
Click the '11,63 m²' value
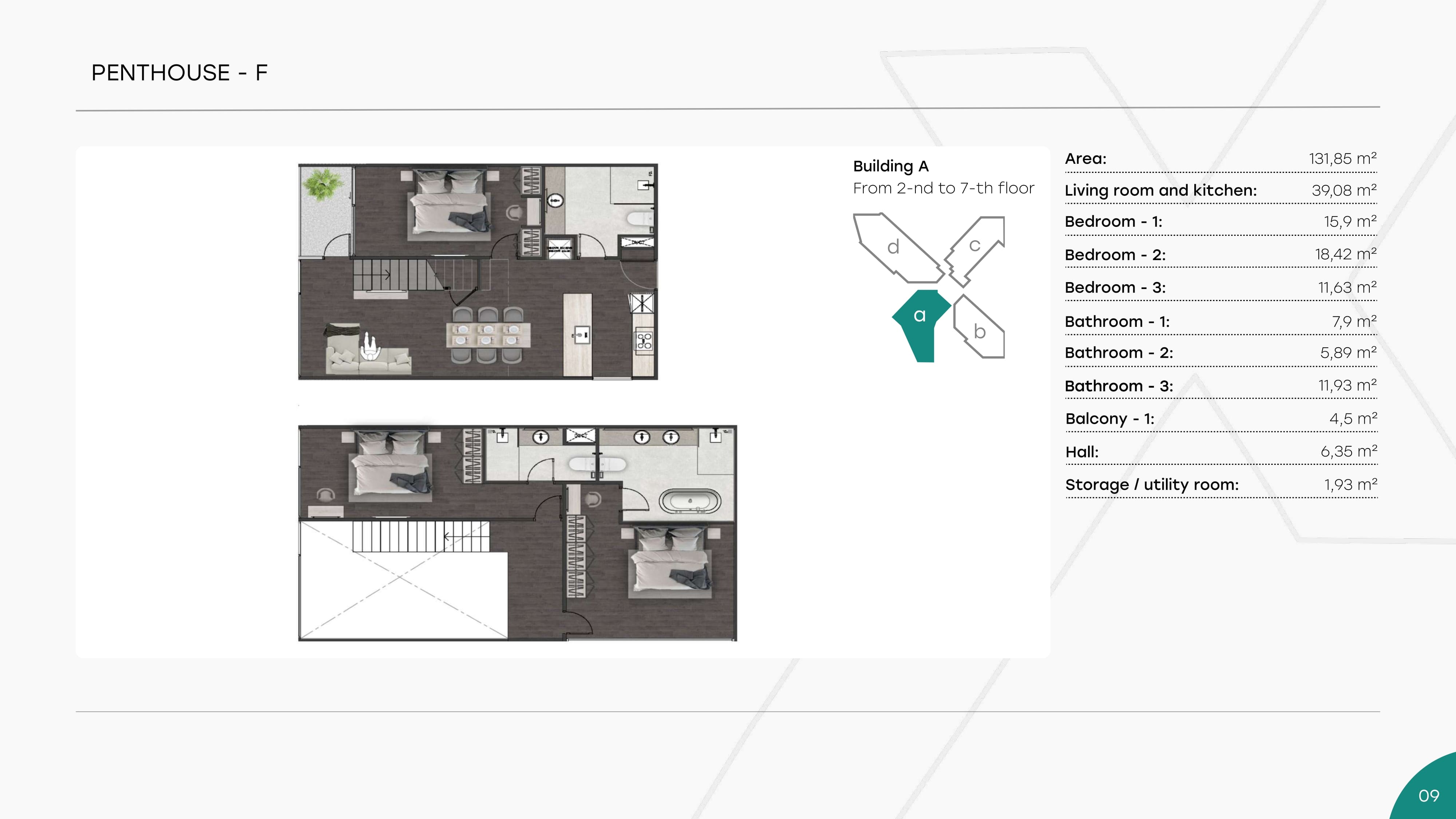[x=1348, y=288]
